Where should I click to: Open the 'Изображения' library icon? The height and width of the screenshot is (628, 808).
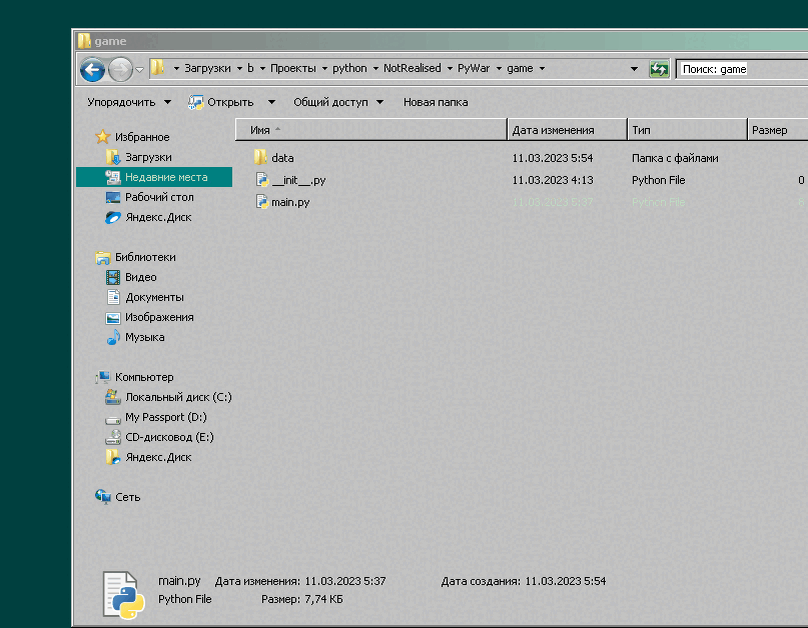pyautogui.click(x=113, y=317)
